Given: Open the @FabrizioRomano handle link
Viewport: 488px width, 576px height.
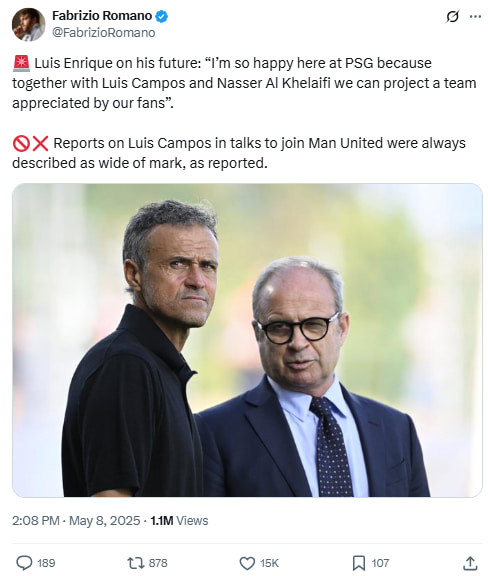Looking at the screenshot, I should pos(104,33).
